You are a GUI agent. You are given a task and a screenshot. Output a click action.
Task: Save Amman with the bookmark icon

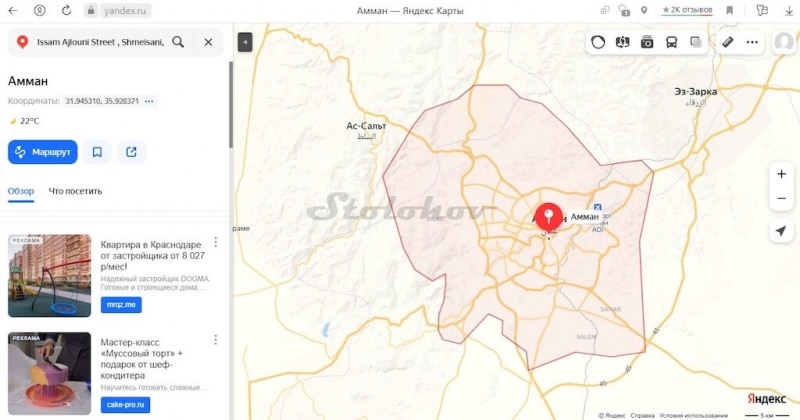(x=97, y=152)
